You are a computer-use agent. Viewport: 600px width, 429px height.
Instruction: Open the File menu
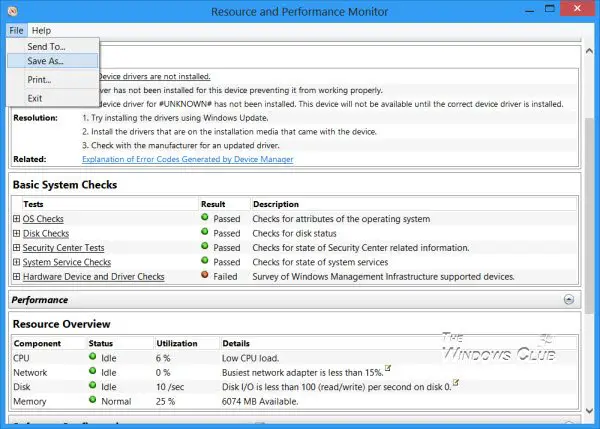(16, 30)
